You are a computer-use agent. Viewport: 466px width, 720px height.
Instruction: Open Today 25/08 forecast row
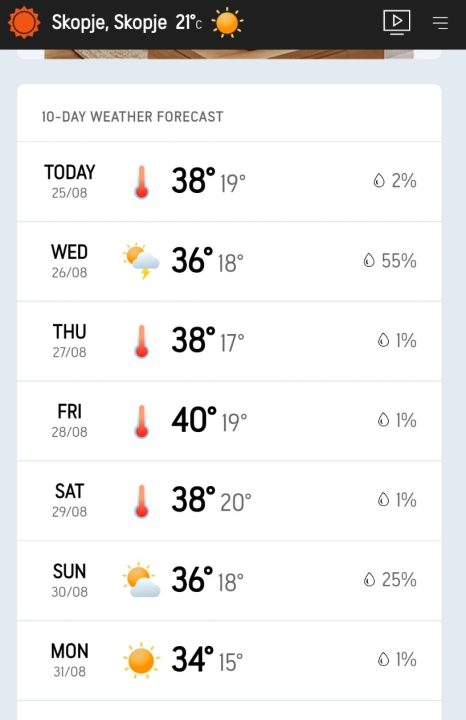click(229, 182)
